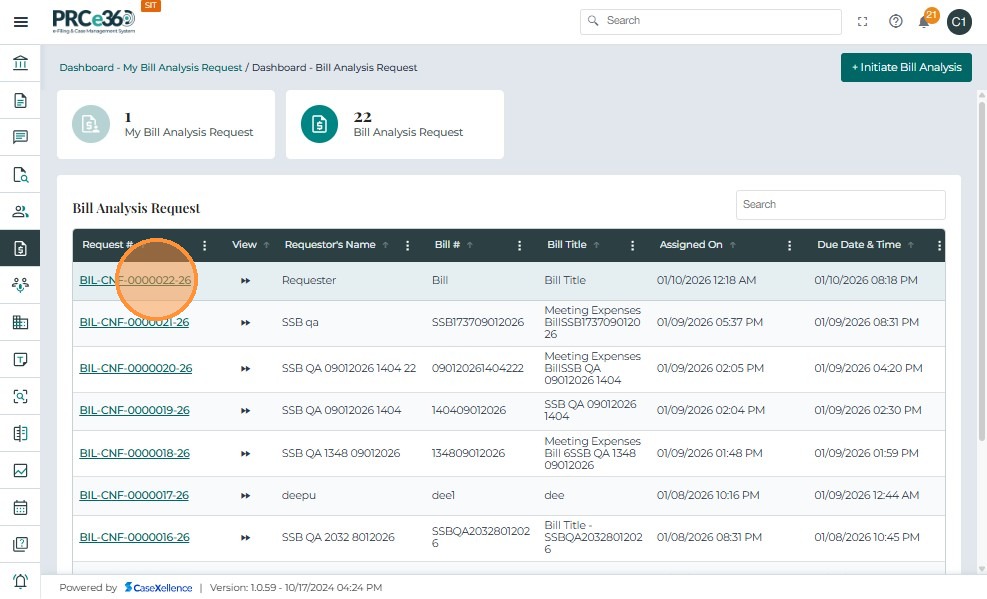Click the notifications bell icon
Viewport: 987px width, 599px height.
[924, 22]
